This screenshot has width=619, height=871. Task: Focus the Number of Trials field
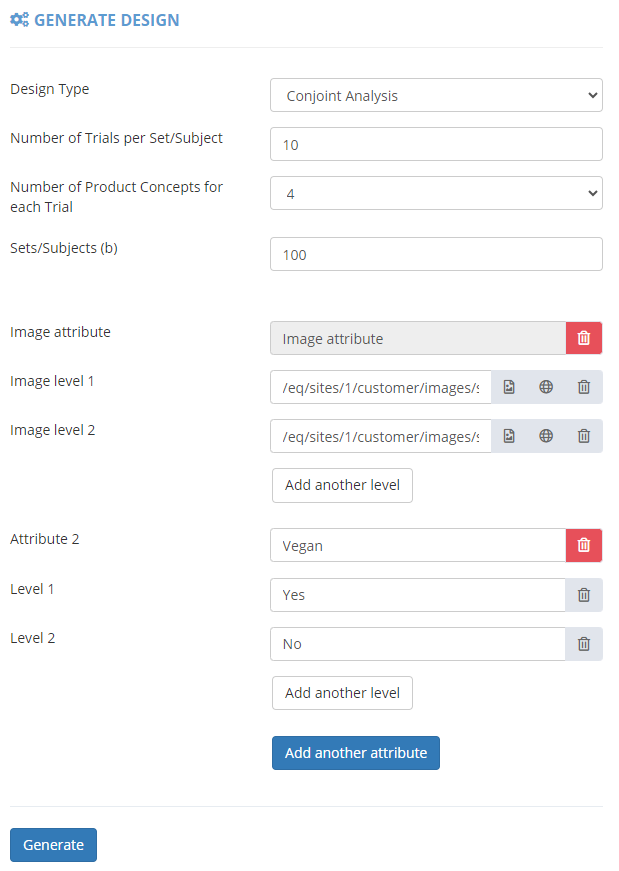pos(436,144)
